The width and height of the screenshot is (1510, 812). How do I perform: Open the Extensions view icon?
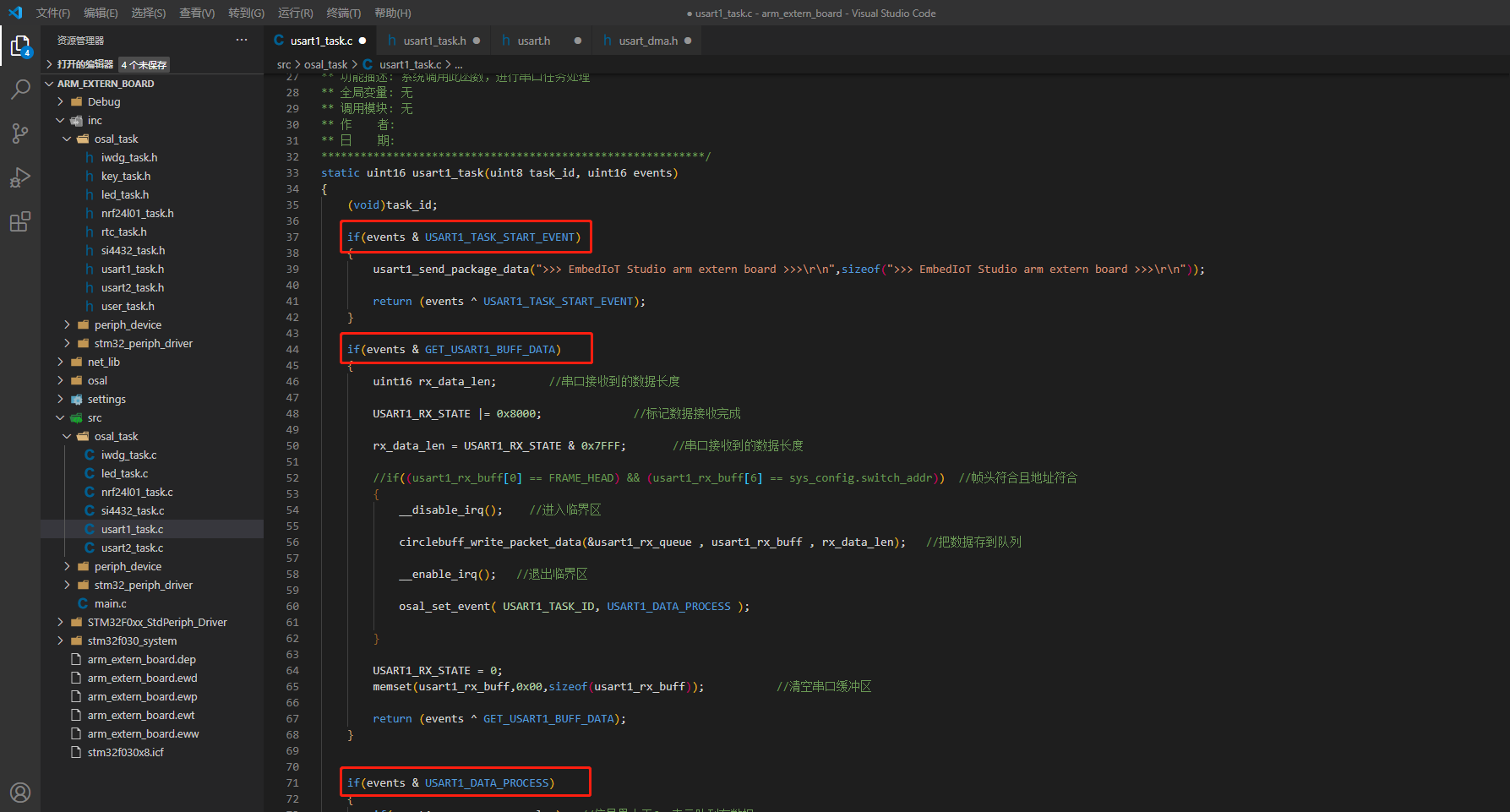click(20, 221)
